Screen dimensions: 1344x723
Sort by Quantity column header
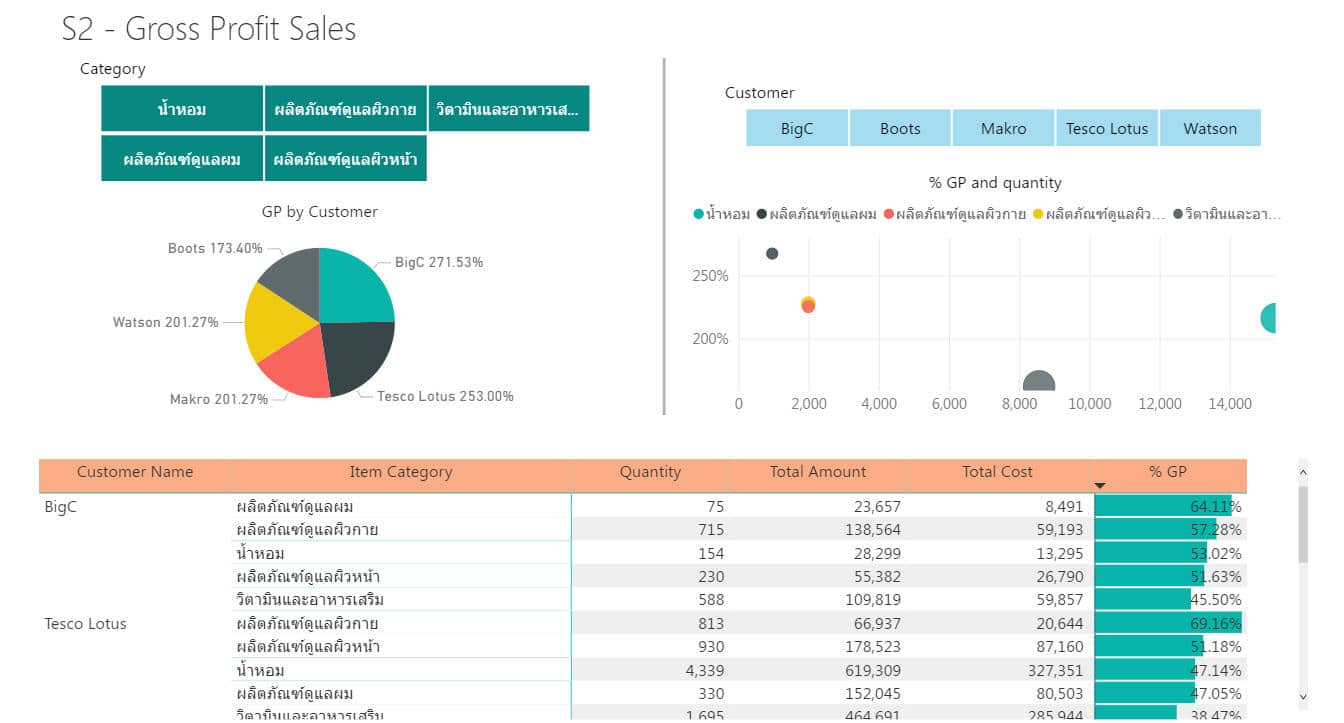(650, 472)
